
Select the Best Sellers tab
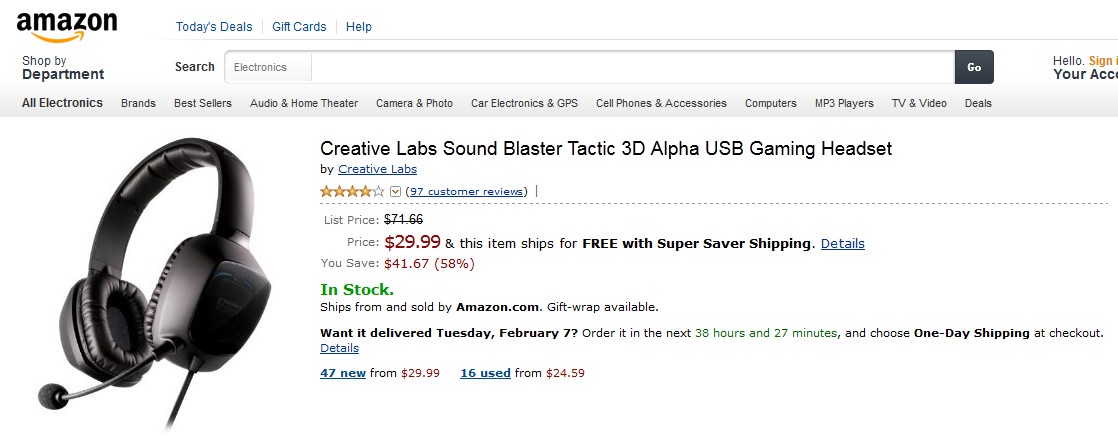coord(202,103)
